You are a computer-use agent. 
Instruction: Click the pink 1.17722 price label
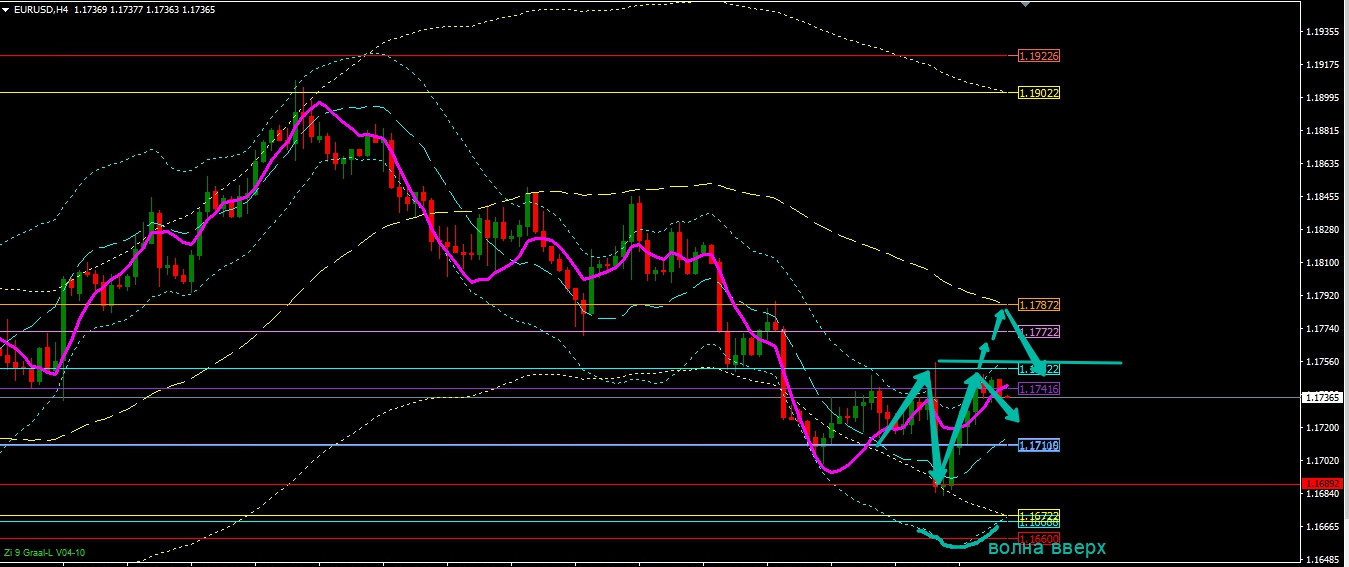tap(1038, 331)
